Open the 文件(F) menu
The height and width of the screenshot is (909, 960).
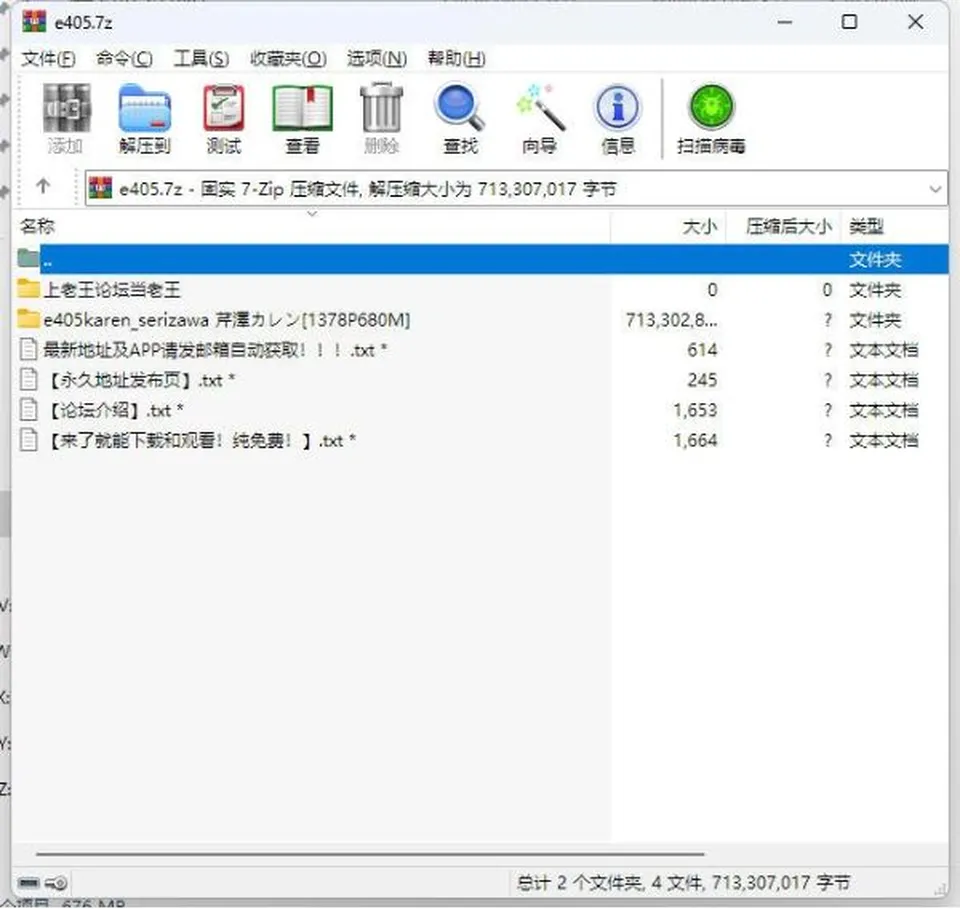tap(48, 59)
